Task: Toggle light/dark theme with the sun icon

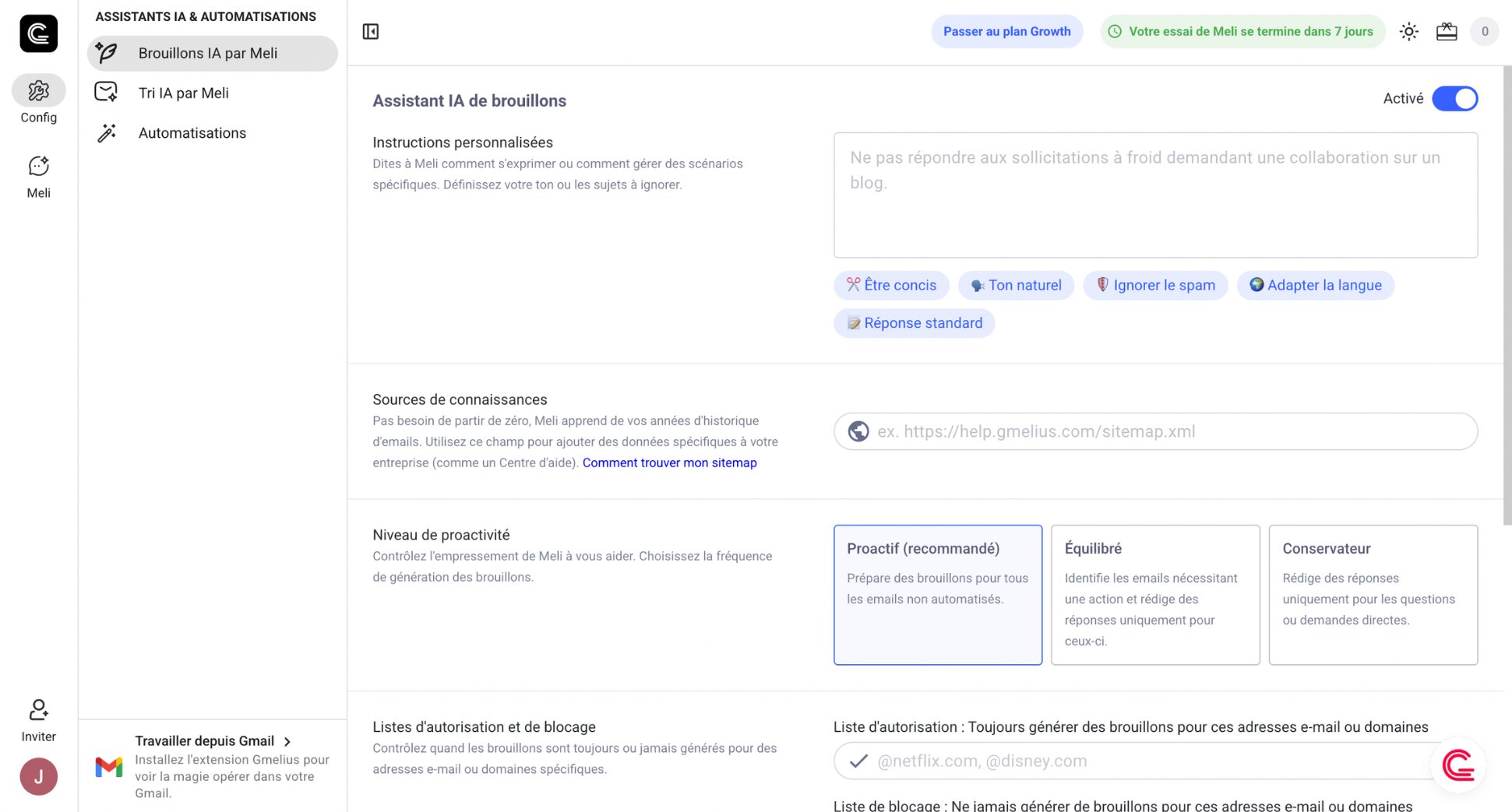Action: [1408, 31]
